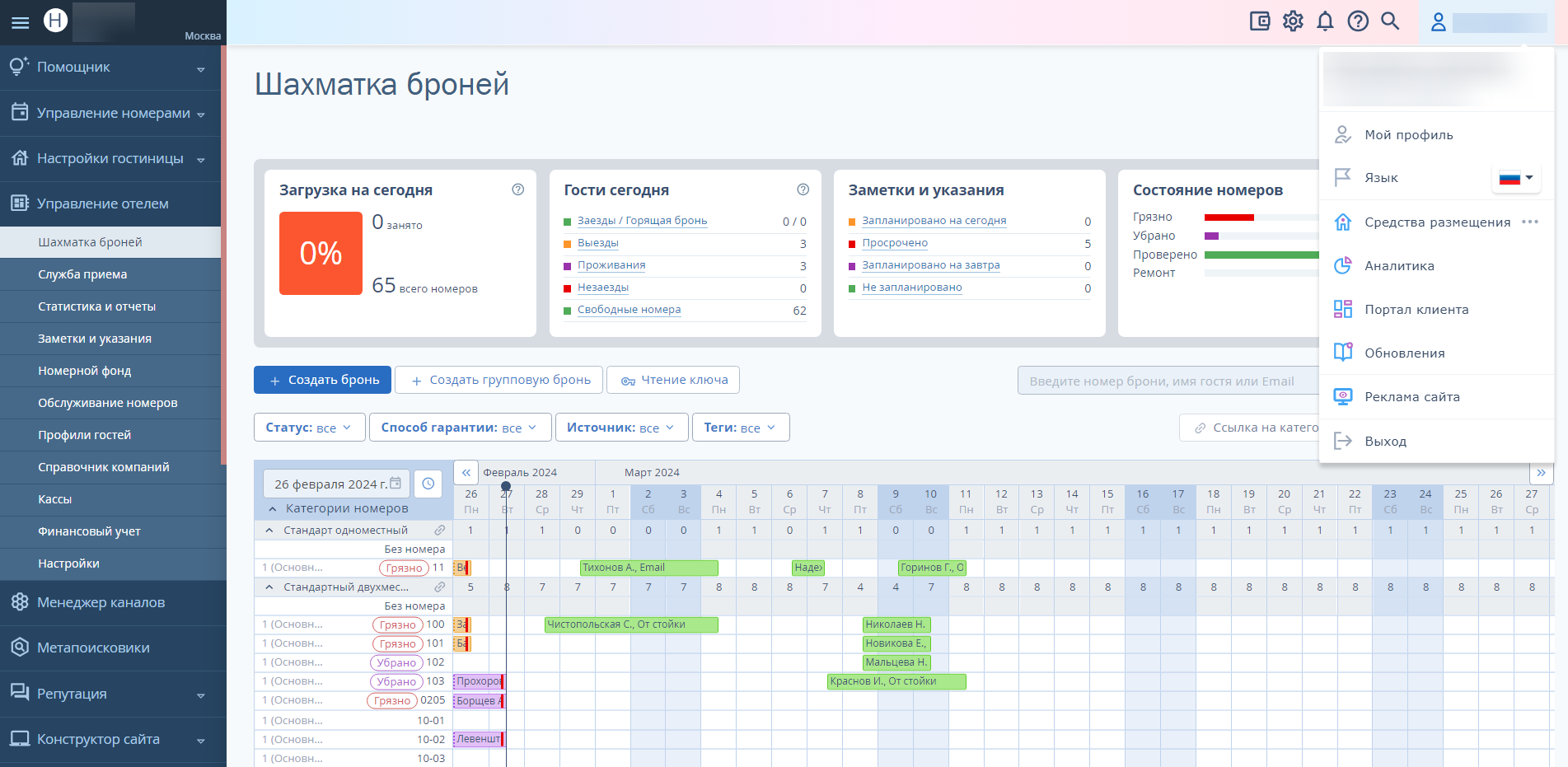Screen dimensions: 1568x767
Task: Select Обновления in user menu
Action: point(1437,353)
